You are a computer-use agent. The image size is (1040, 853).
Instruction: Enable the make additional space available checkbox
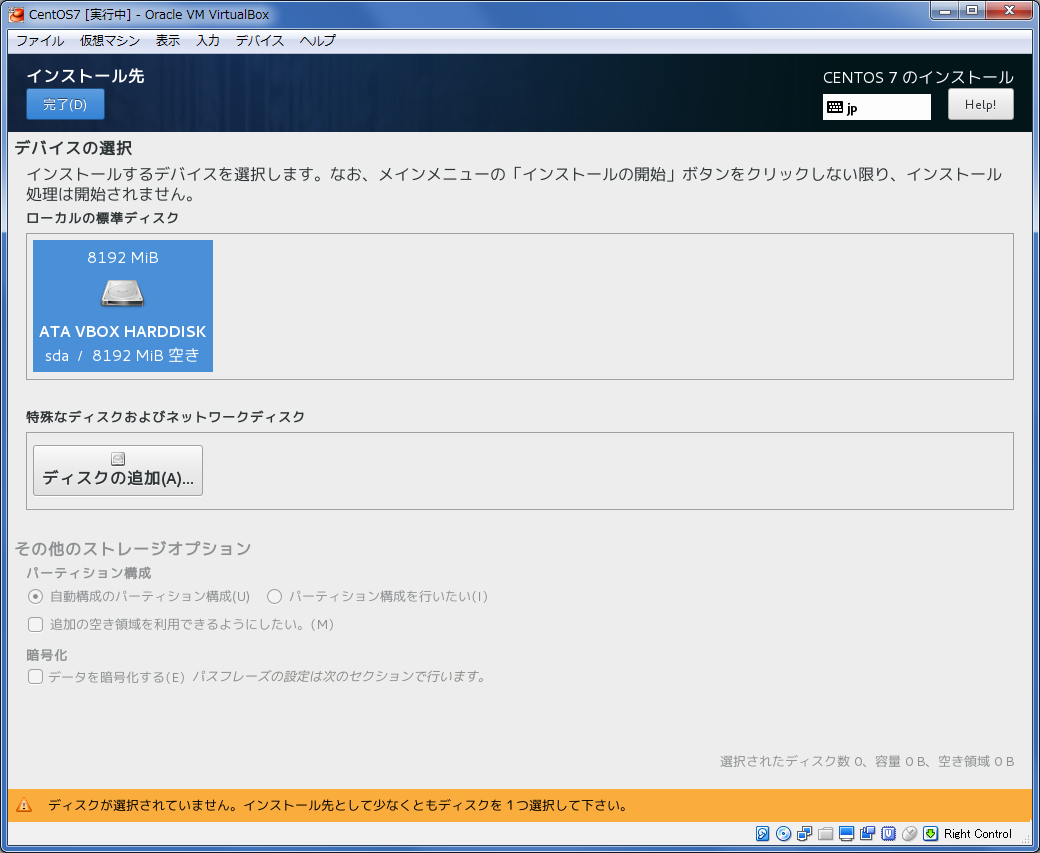point(36,625)
